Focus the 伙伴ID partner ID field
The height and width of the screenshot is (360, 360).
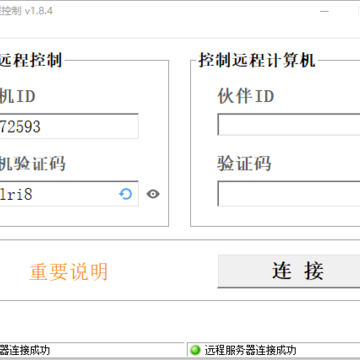pos(289,124)
